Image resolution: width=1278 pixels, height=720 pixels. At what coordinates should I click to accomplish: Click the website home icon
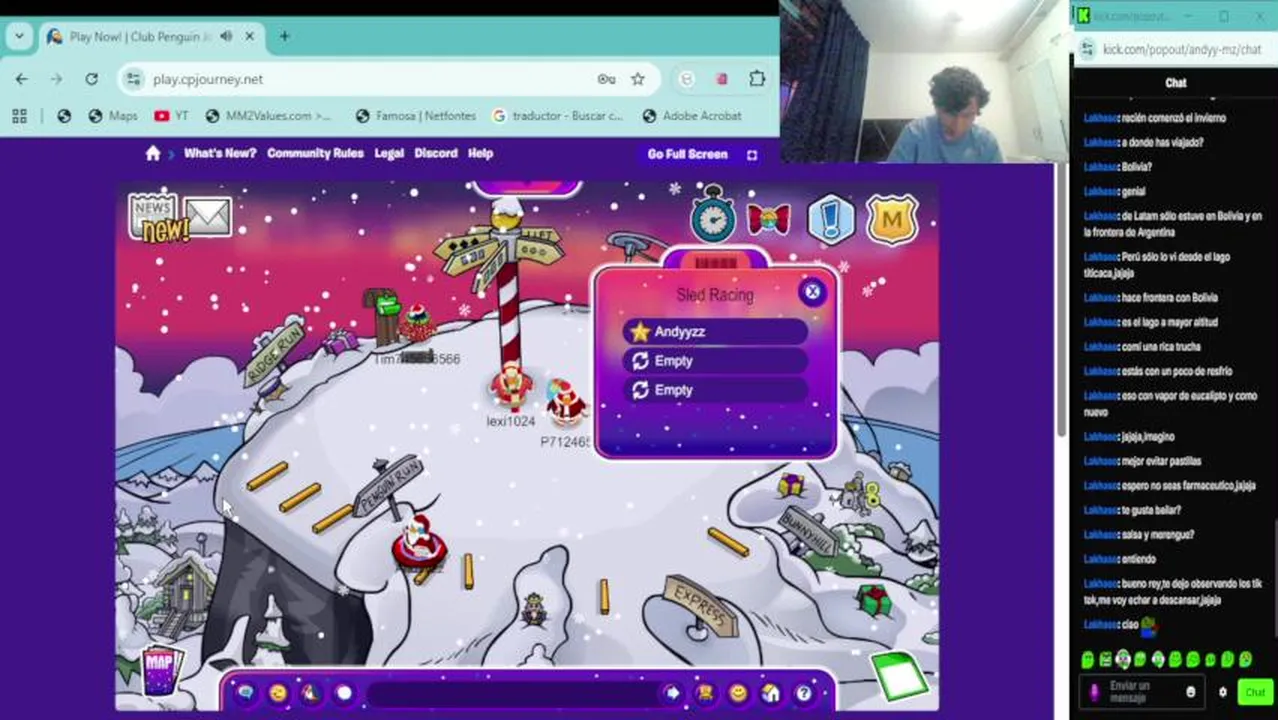[153, 153]
